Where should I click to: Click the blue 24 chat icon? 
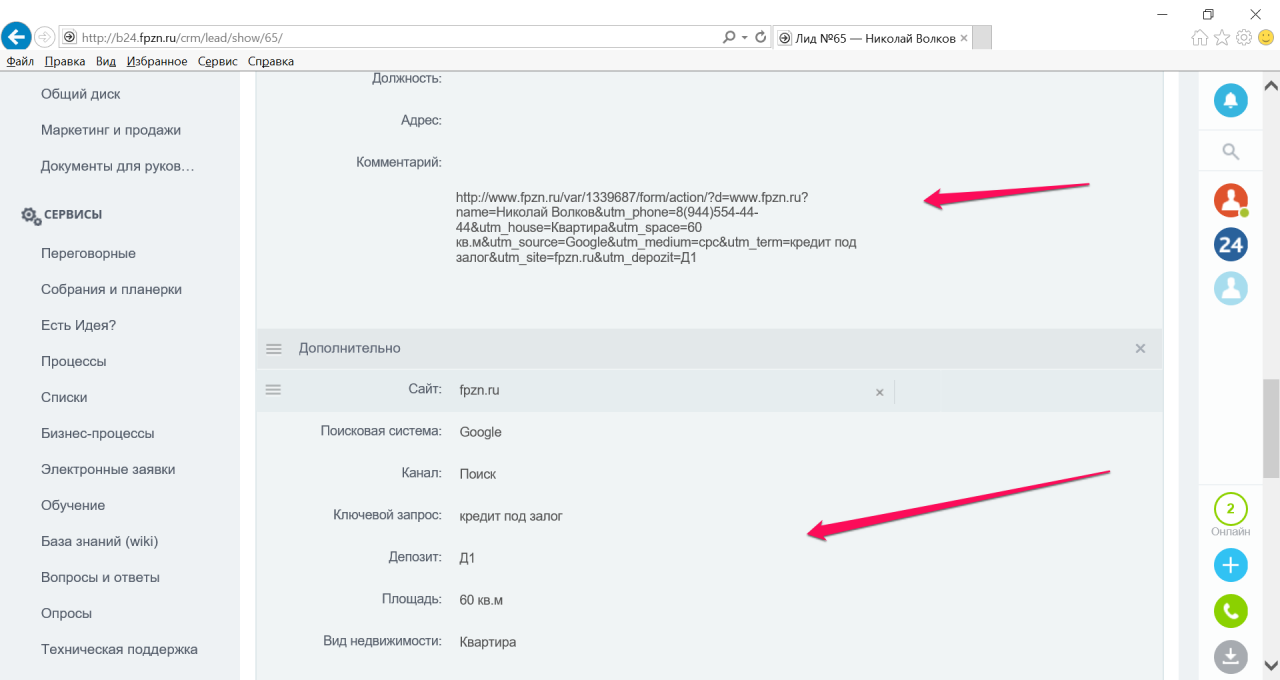click(x=1231, y=244)
